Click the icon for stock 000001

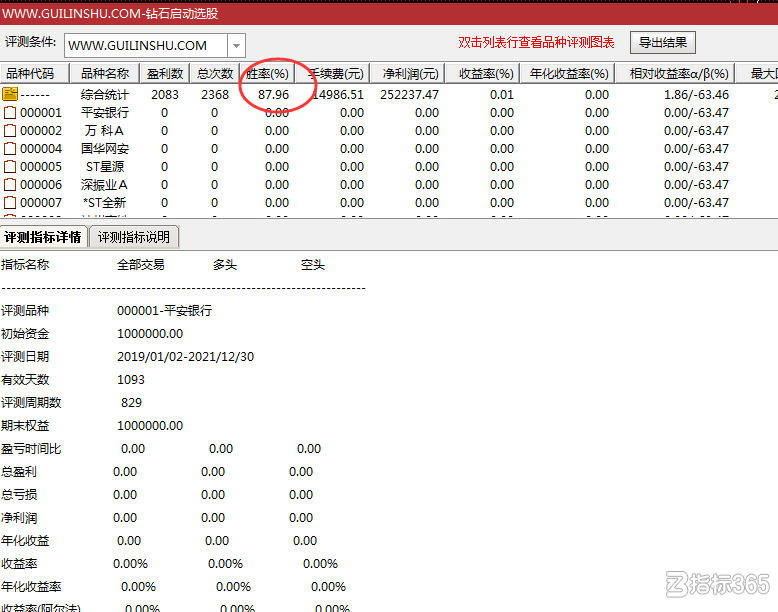tap(9, 113)
